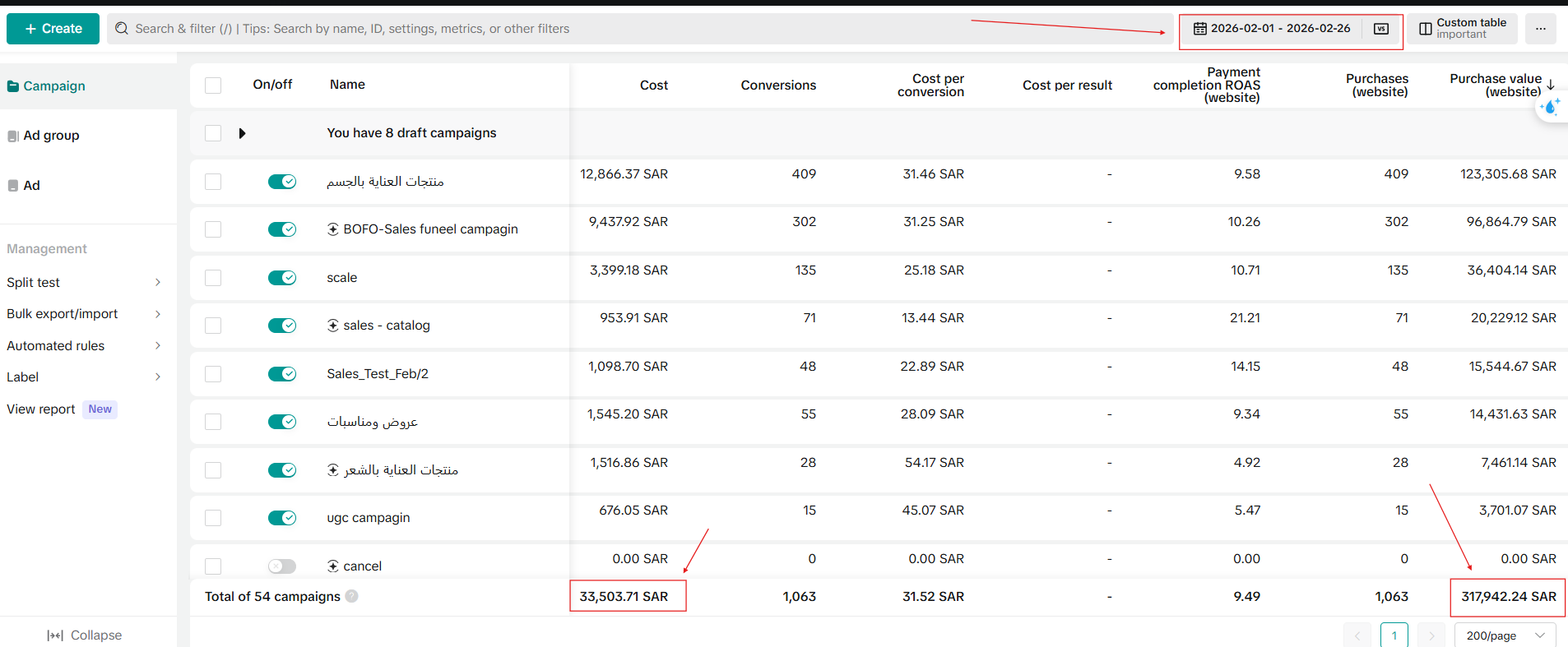This screenshot has width=1568, height=647.
Task: Click the help icon next to Total campaigns
Action: (x=352, y=596)
